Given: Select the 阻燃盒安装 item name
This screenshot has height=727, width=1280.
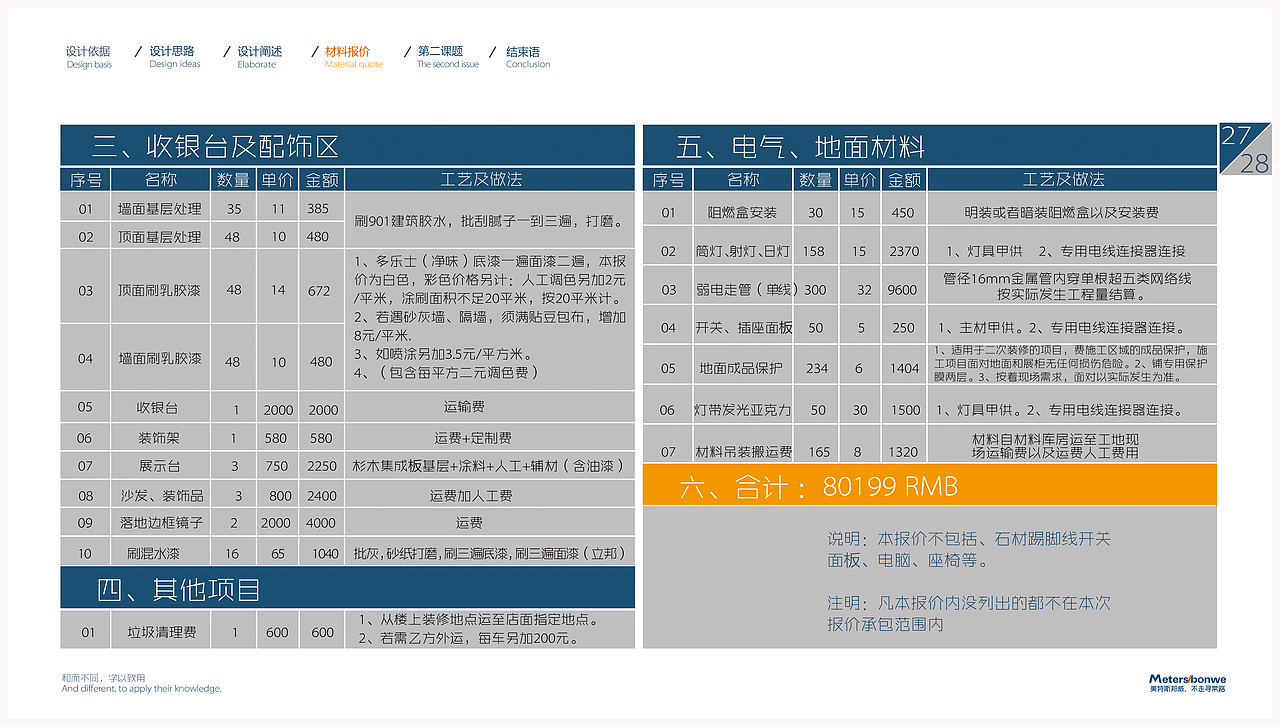Looking at the screenshot, I should pyautogui.click(x=742, y=213).
